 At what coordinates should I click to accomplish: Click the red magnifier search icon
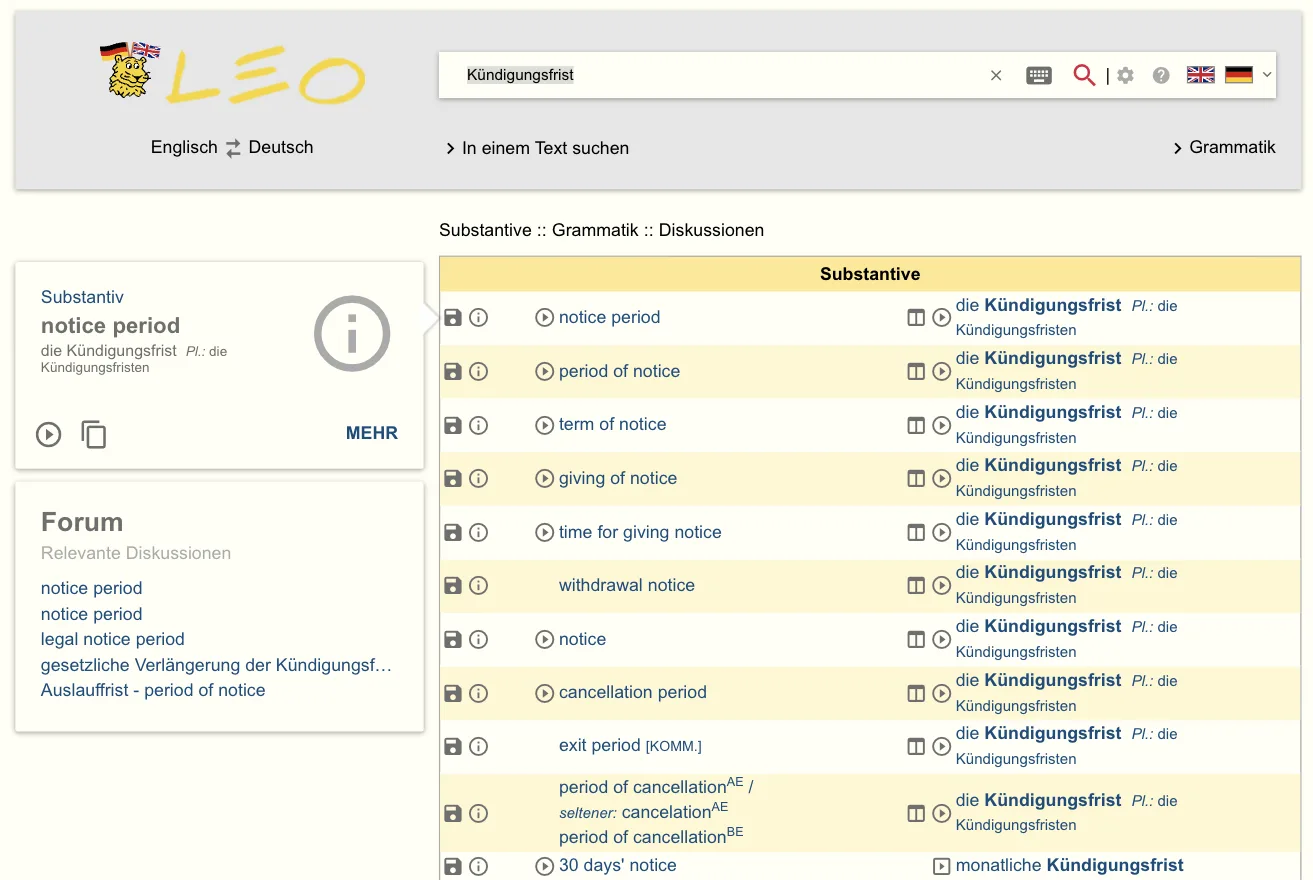[x=1084, y=75]
